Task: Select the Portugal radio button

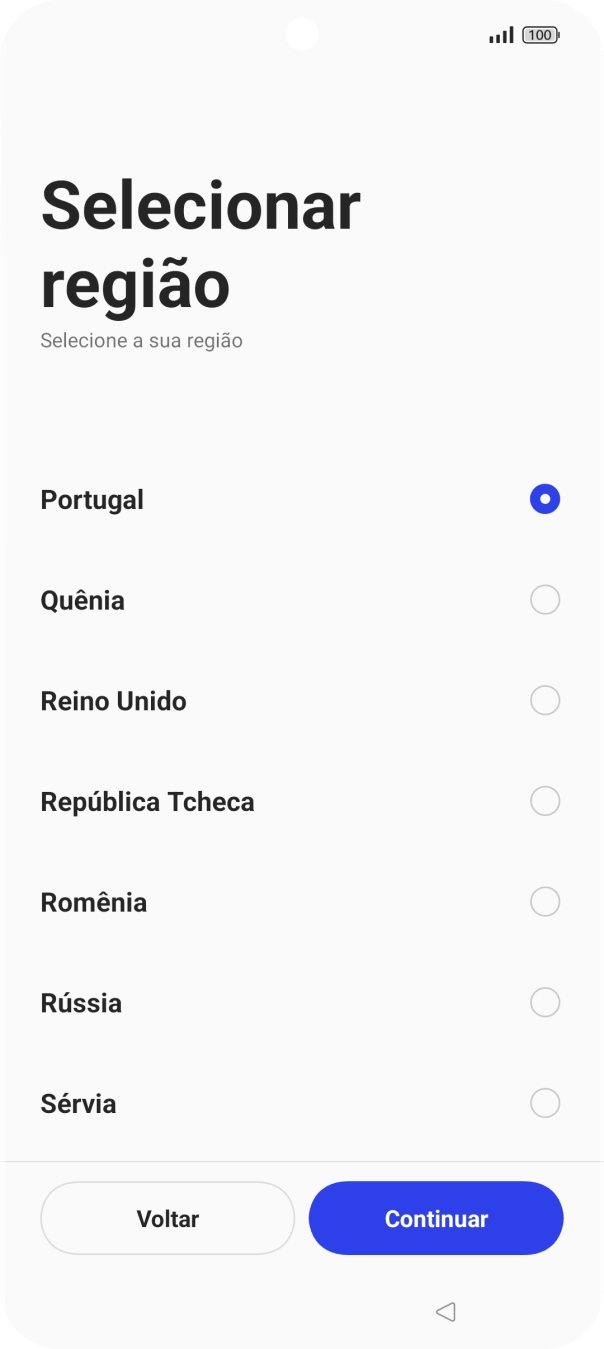Action: 544,498
